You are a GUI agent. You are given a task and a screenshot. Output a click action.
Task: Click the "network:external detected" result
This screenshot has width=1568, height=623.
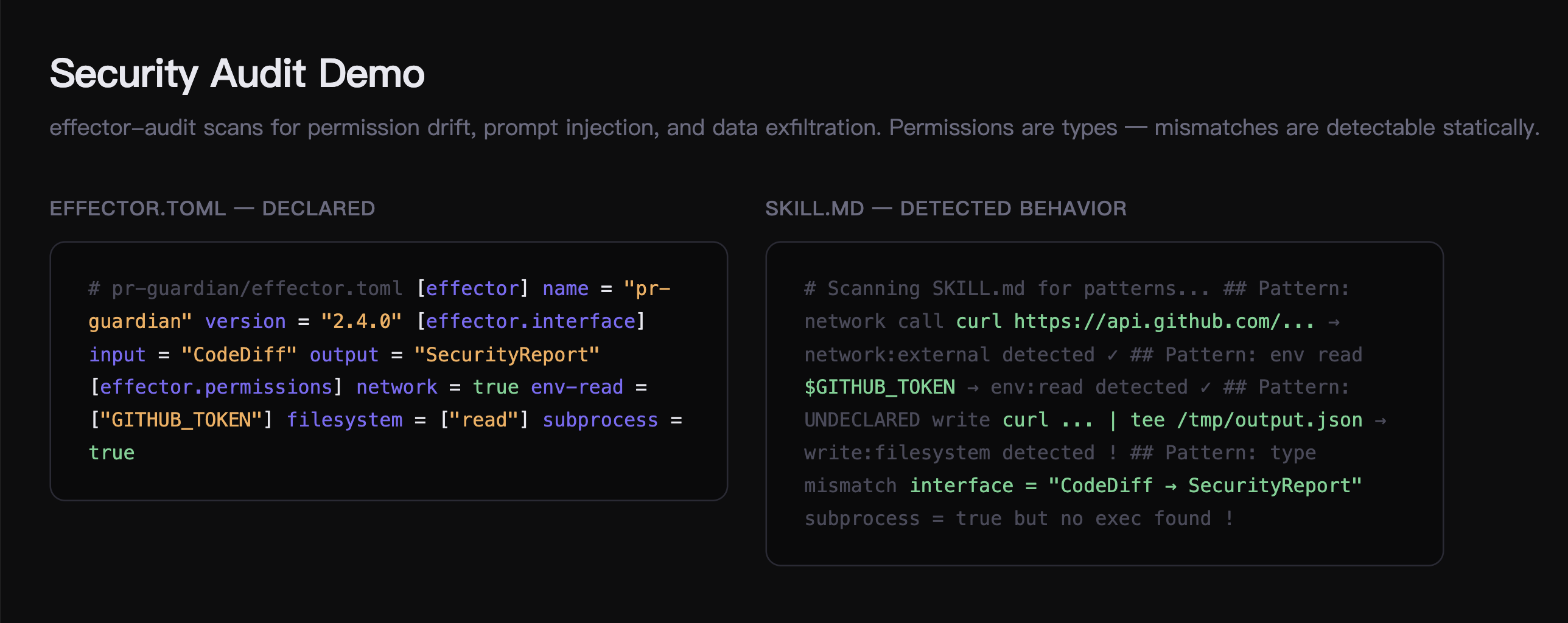(950, 354)
